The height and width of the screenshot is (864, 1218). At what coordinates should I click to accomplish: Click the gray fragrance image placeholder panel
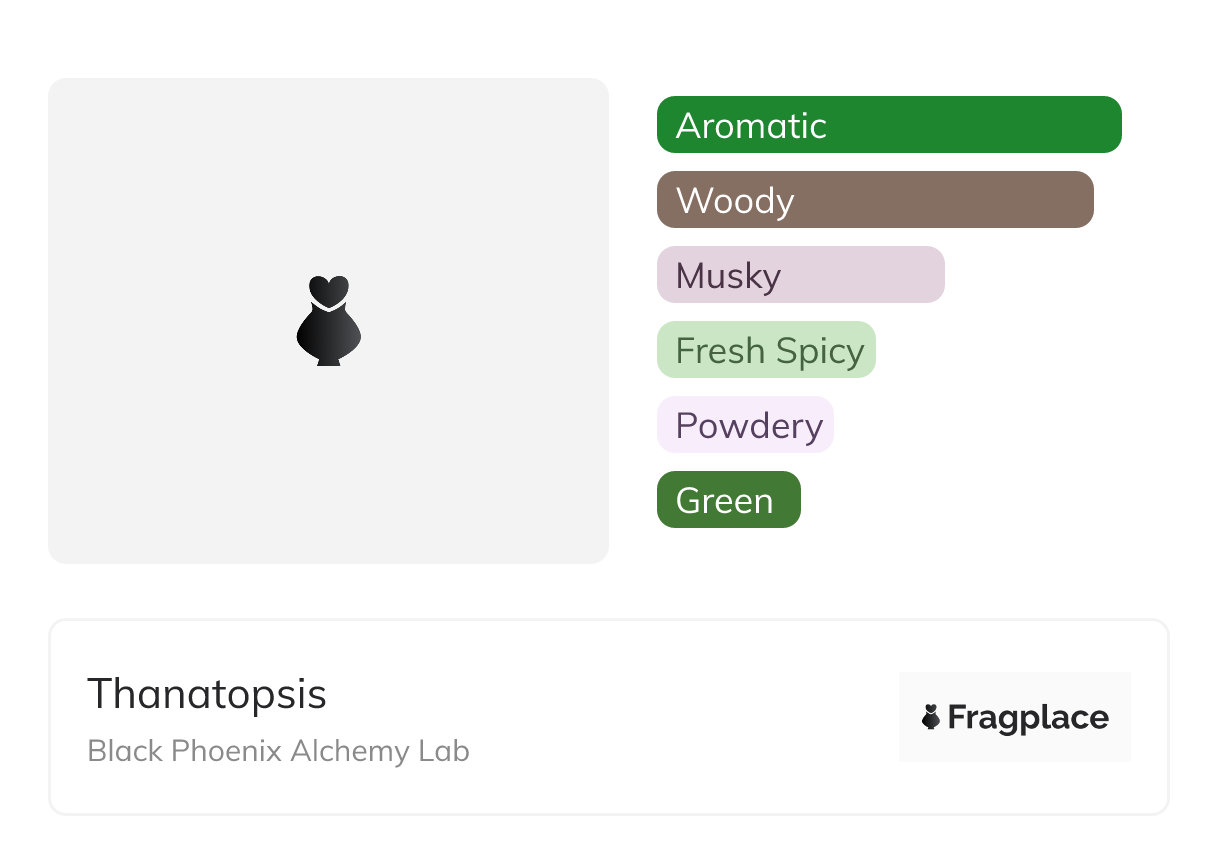[x=328, y=321]
